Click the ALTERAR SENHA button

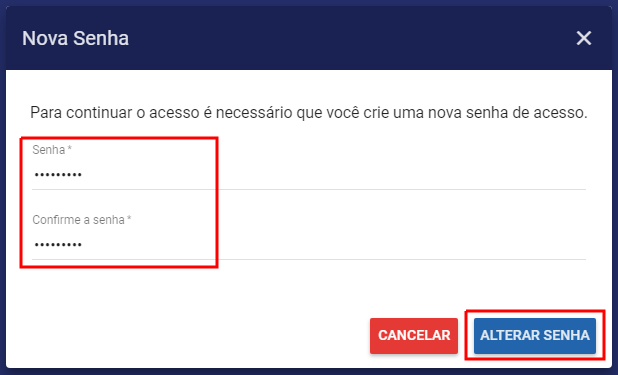coord(534,336)
